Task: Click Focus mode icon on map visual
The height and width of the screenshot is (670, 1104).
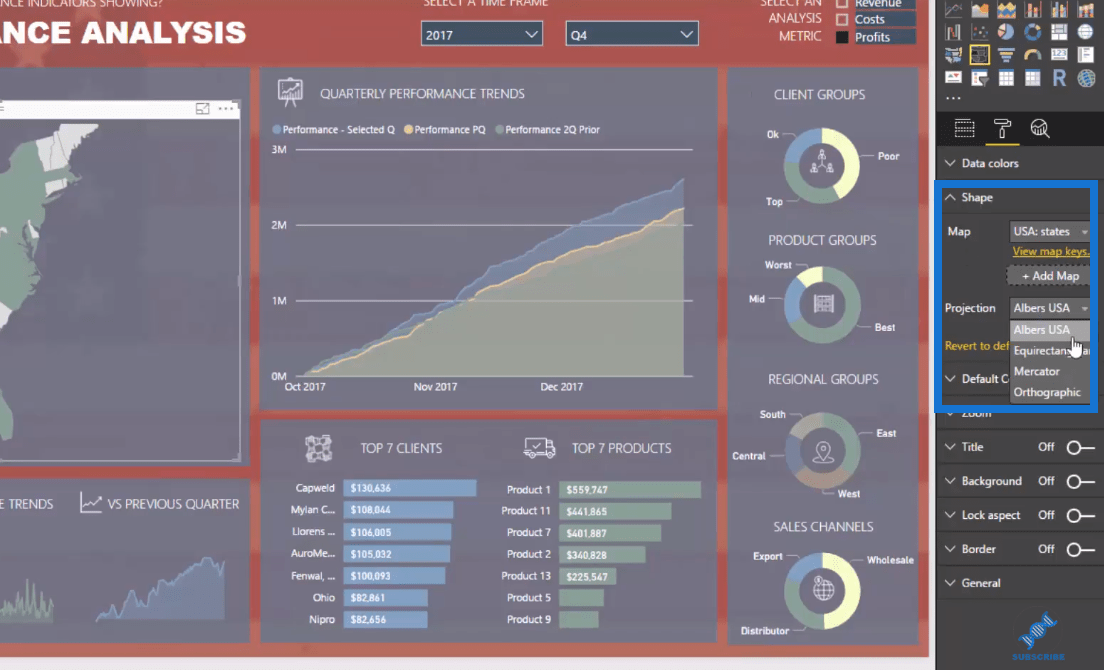Action: [x=202, y=108]
